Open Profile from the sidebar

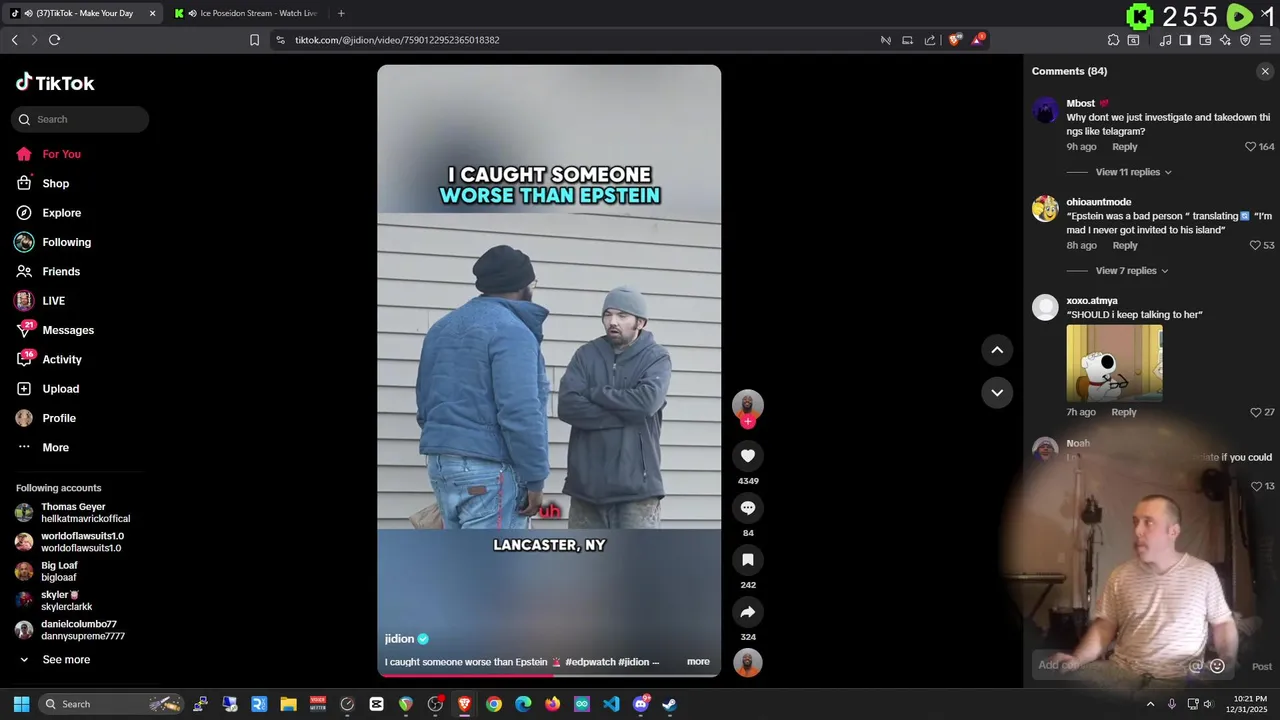pyautogui.click(x=59, y=418)
